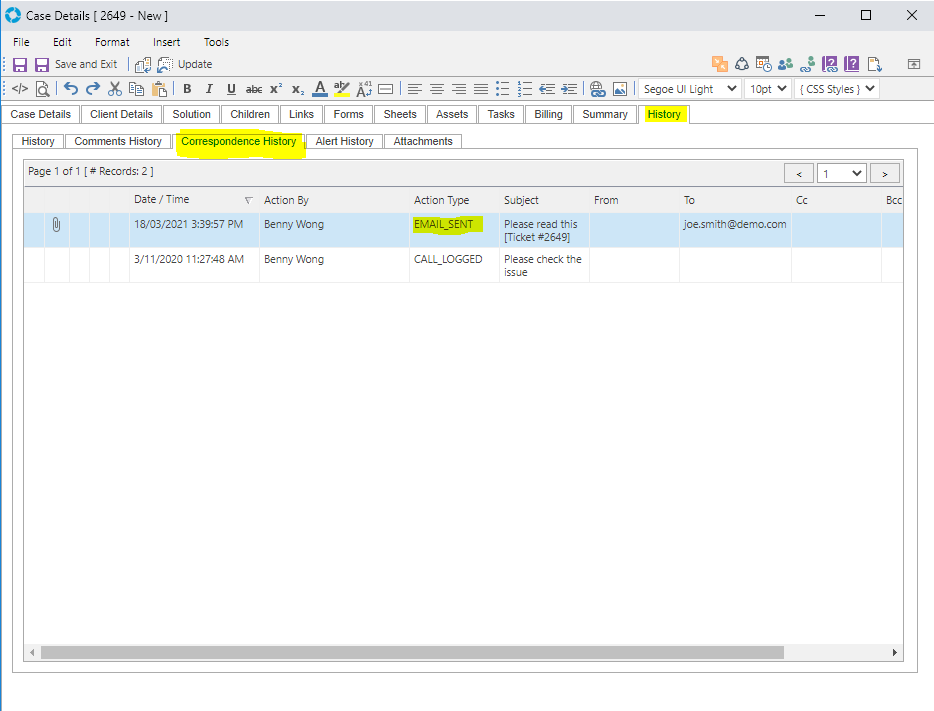The width and height of the screenshot is (934, 711).
Task: Click the font resize icon
Action: coord(364,89)
